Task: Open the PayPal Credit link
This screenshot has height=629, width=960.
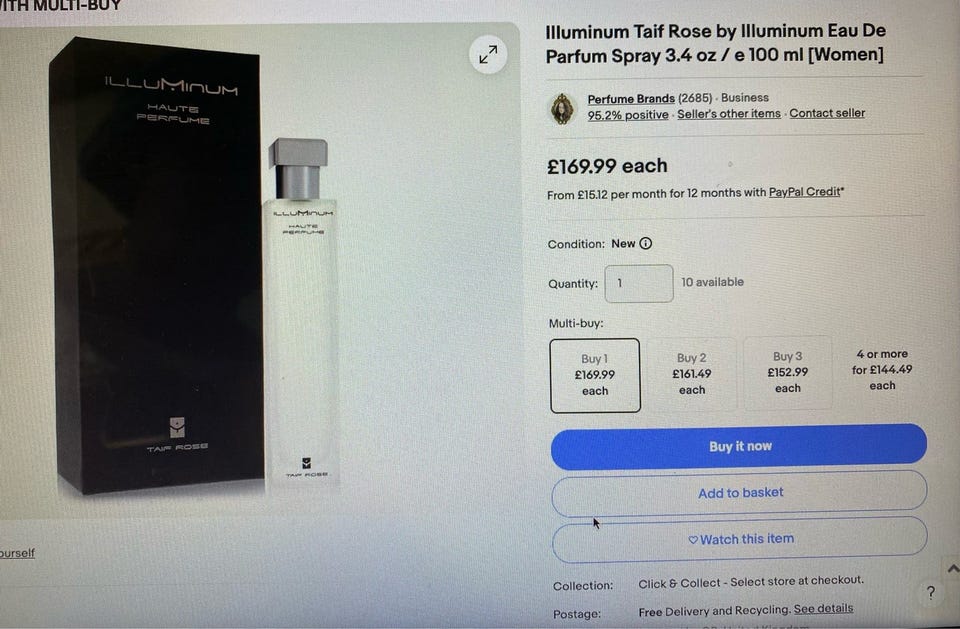Action: (x=804, y=192)
